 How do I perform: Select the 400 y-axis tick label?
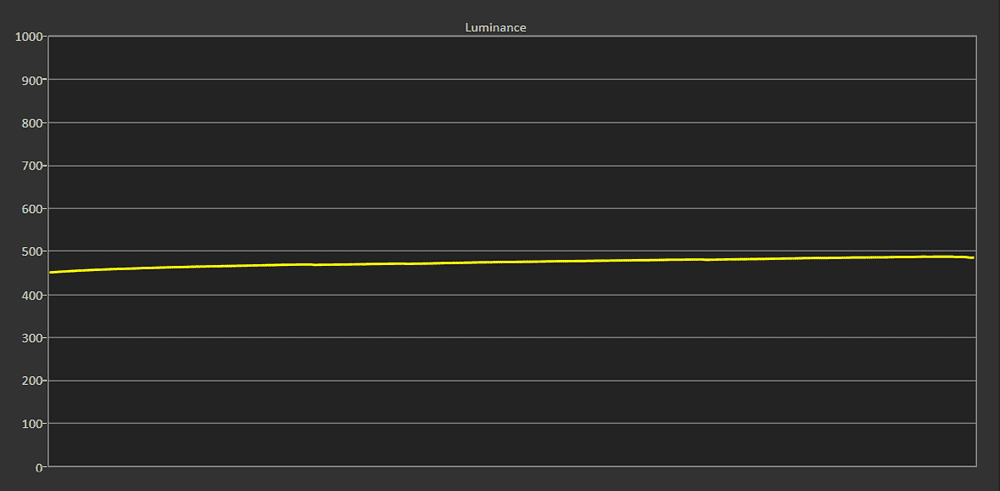[32, 295]
